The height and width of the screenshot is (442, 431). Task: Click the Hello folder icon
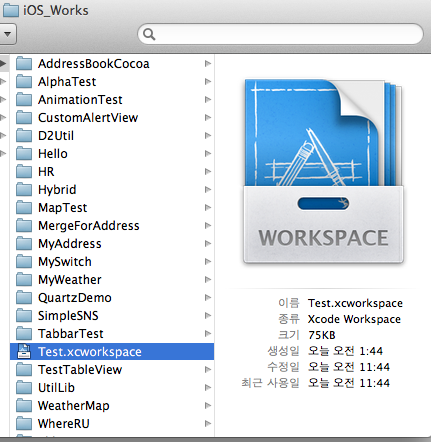24,153
